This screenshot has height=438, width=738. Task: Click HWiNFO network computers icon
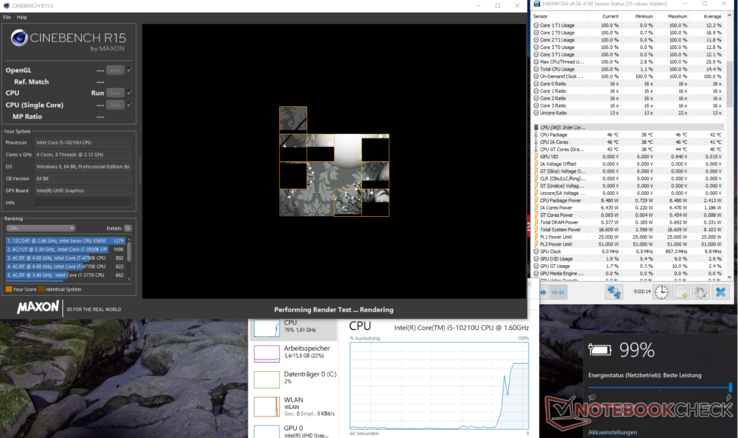coord(614,292)
